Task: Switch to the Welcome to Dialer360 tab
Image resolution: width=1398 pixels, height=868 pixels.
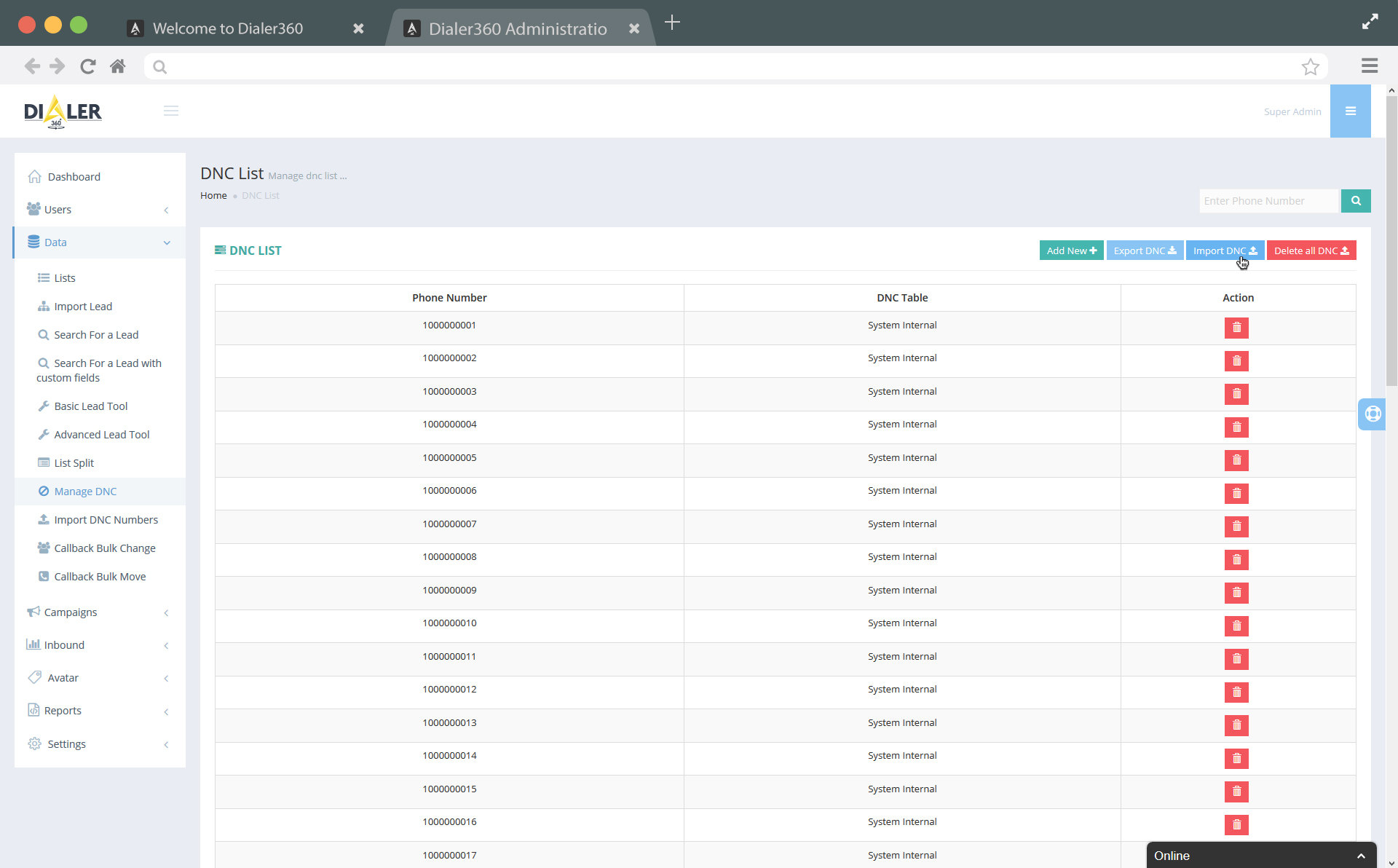Action: [228, 28]
